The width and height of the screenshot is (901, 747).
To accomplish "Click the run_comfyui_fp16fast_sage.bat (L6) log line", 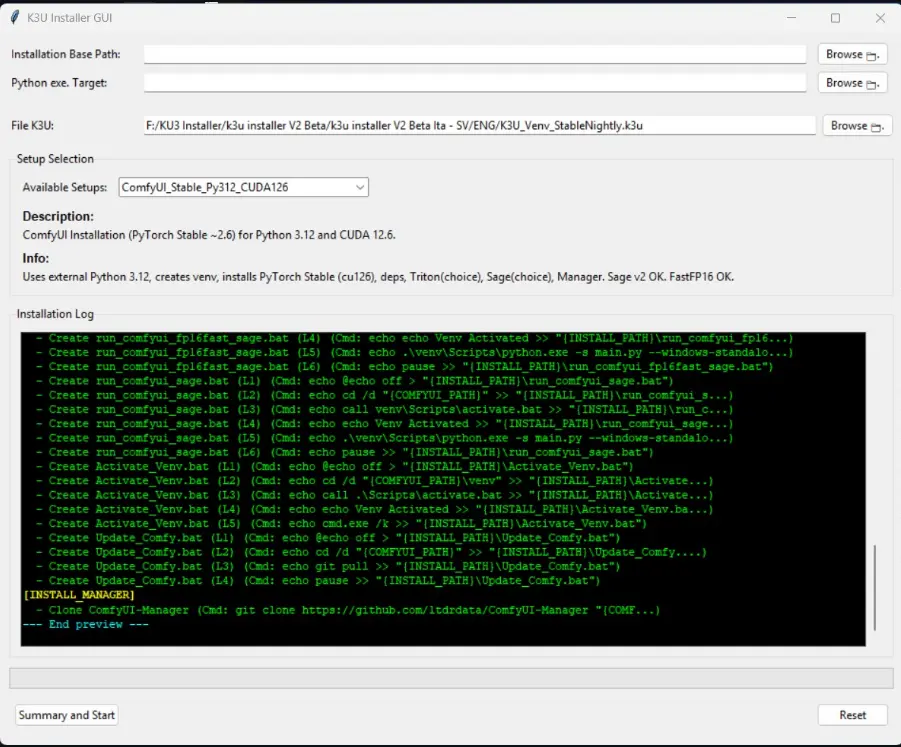I will point(404,367).
